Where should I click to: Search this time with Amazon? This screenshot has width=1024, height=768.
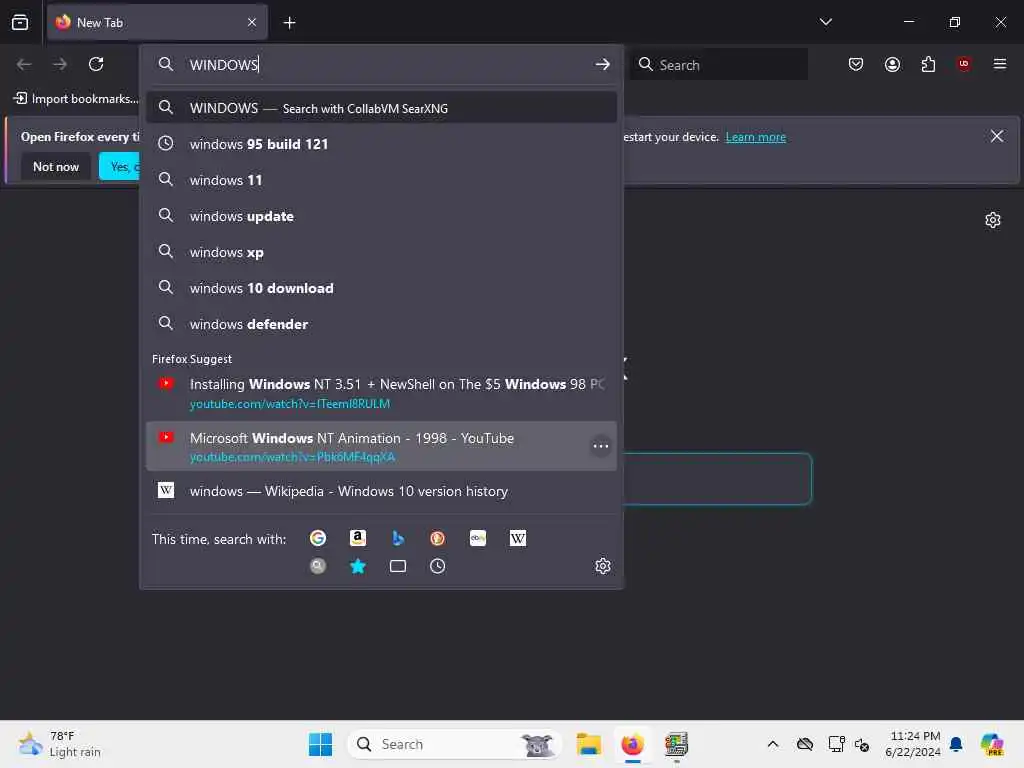357,538
